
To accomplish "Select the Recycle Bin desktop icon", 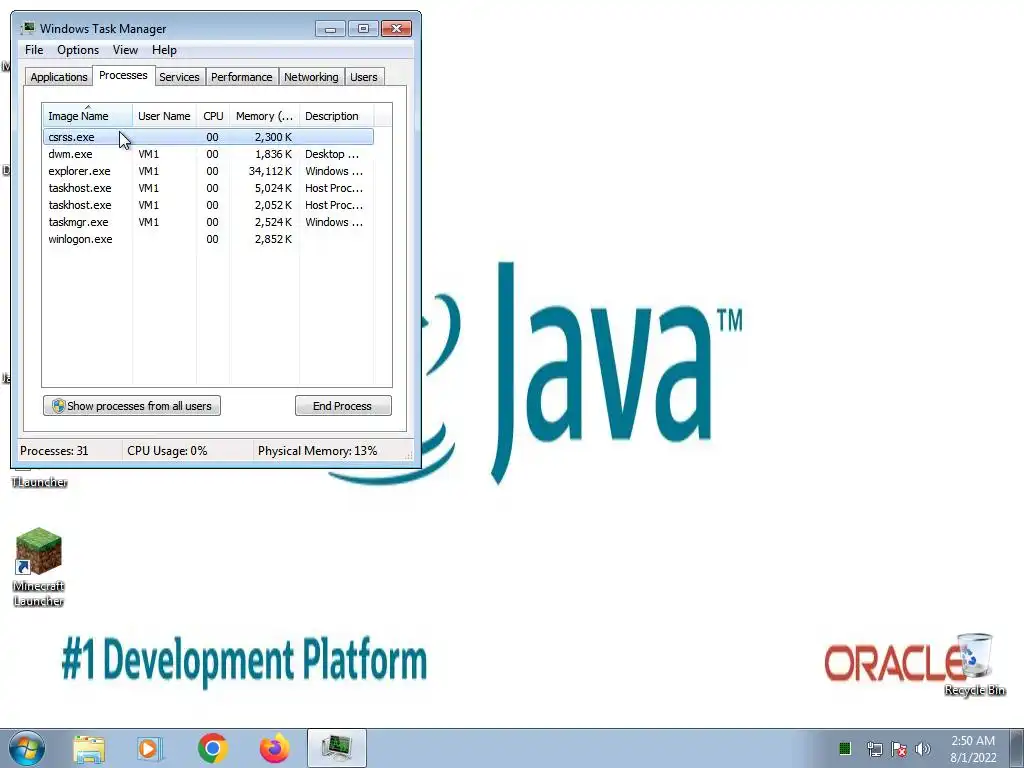I will click(x=974, y=664).
